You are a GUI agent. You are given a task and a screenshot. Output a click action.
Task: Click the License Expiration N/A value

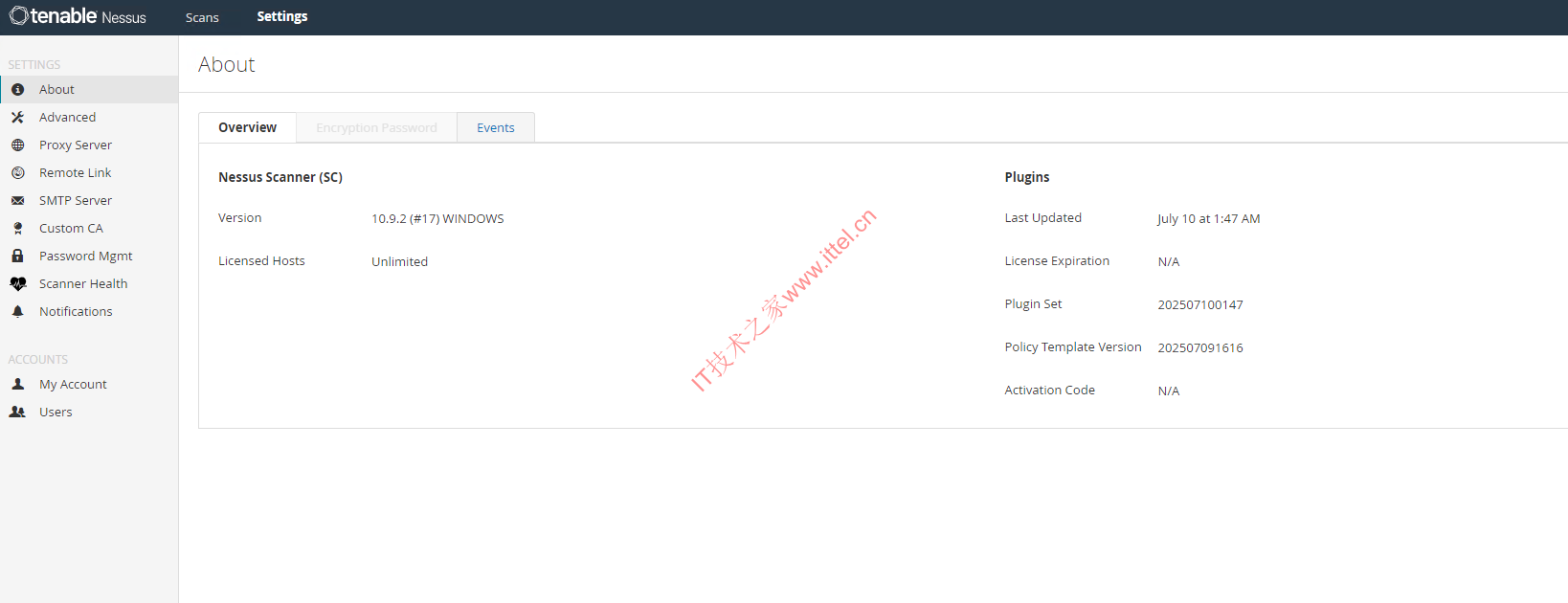1169,261
